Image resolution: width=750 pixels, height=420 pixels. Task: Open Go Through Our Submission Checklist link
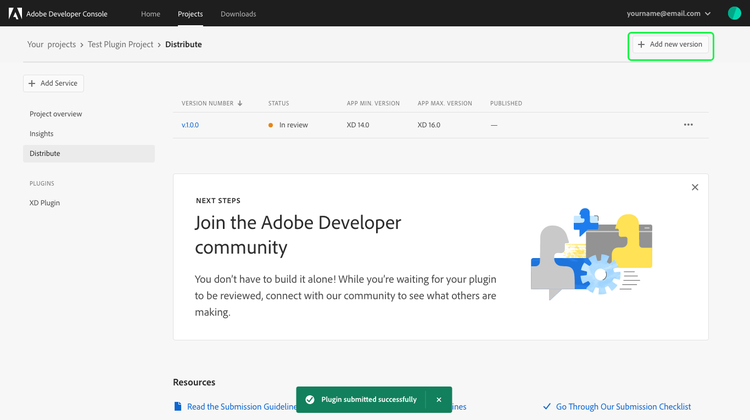pyautogui.click(x=623, y=407)
